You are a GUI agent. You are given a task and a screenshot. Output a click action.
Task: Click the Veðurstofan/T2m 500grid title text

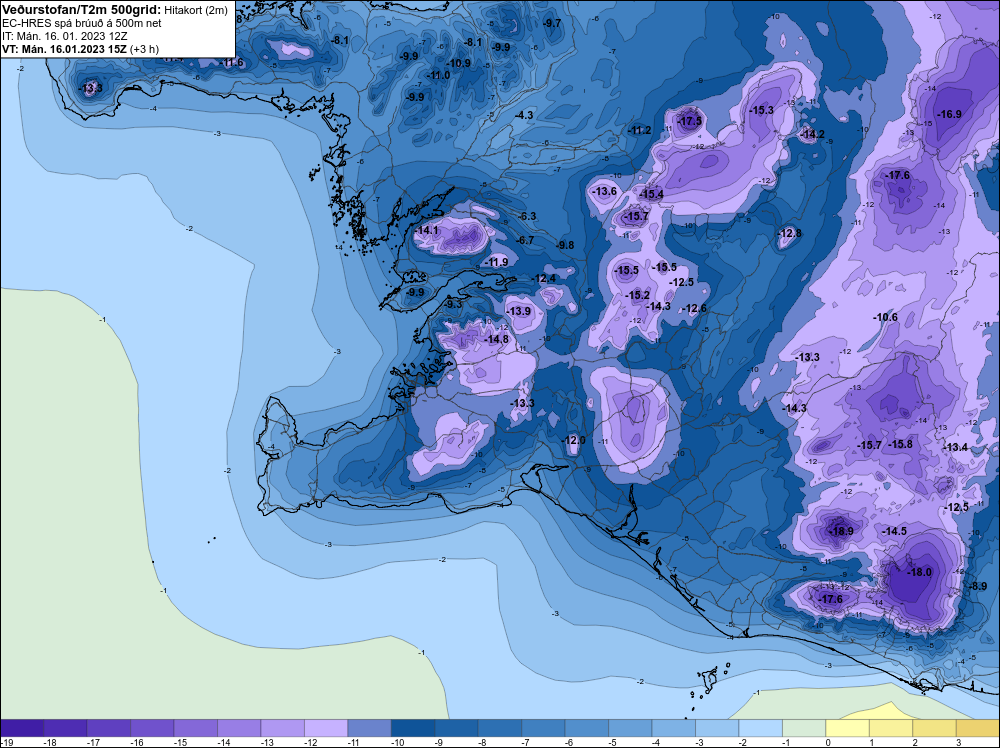click(x=82, y=10)
